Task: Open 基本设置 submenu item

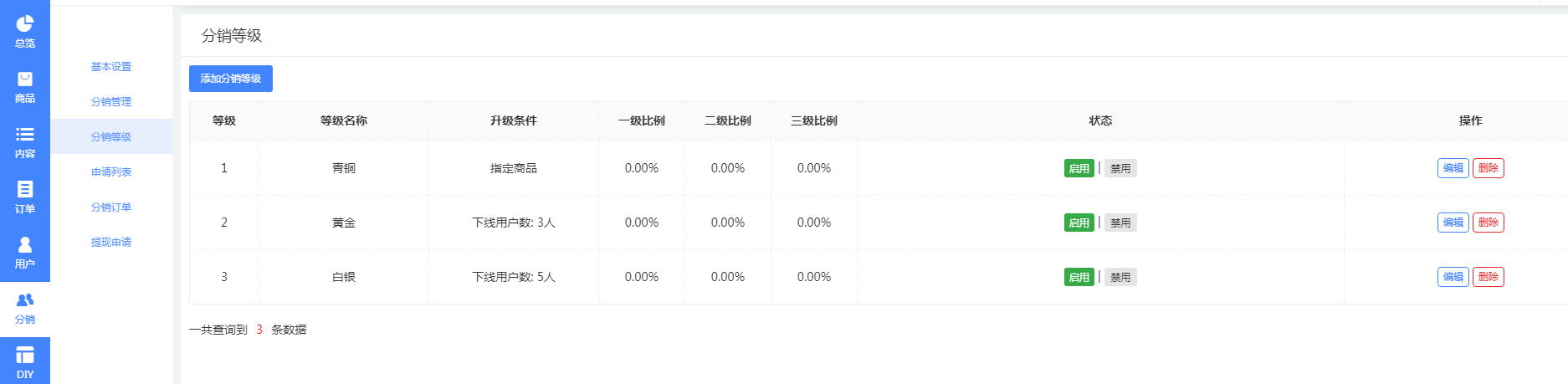Action: [111, 67]
